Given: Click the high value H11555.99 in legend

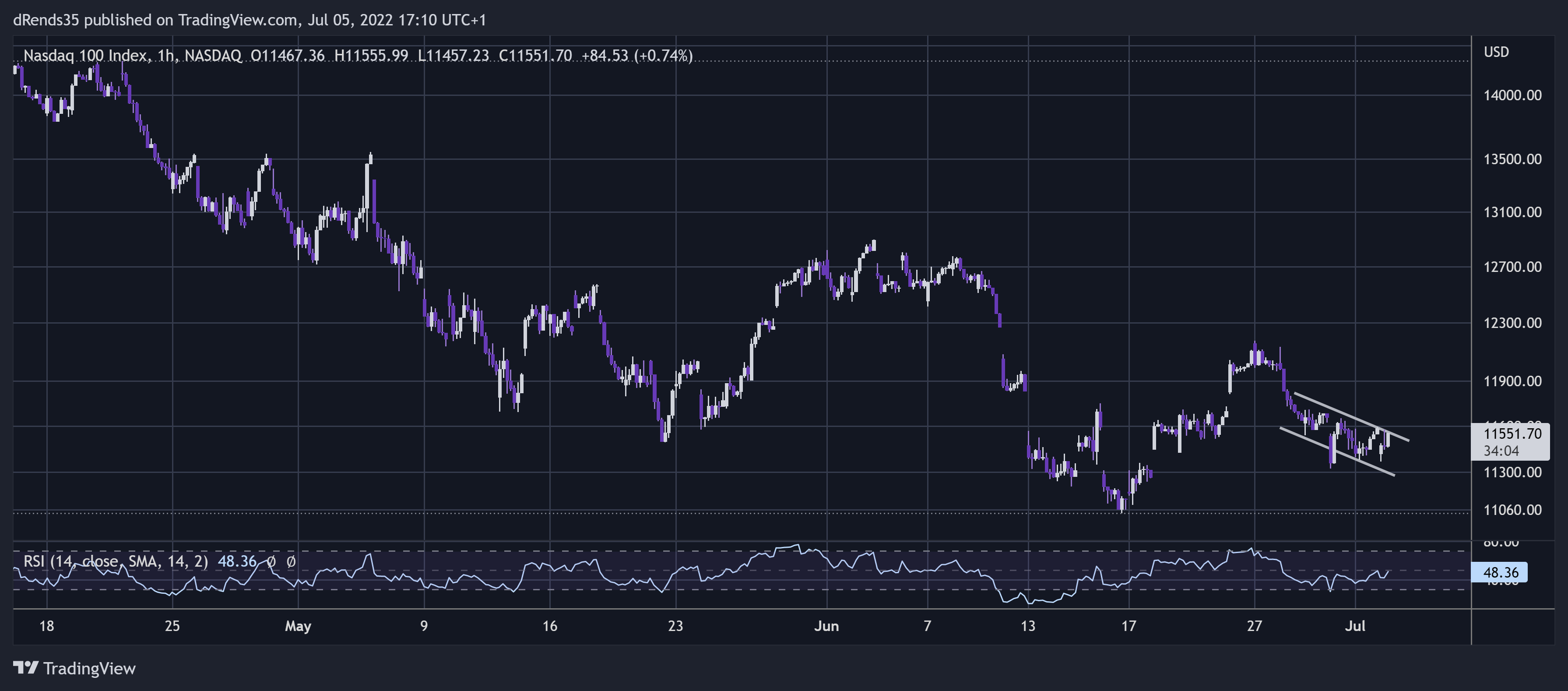Looking at the screenshot, I should click(x=371, y=56).
